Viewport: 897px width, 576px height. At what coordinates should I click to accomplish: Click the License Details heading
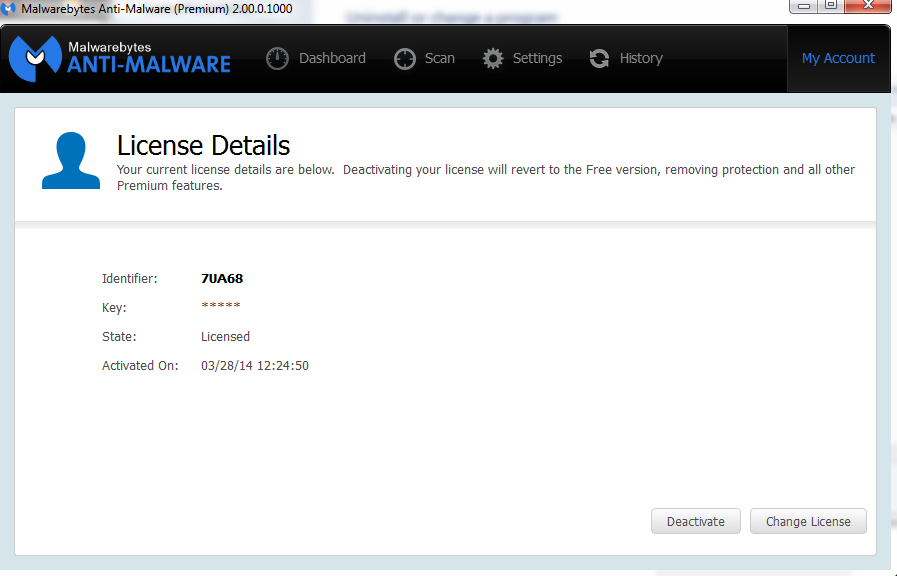point(203,145)
